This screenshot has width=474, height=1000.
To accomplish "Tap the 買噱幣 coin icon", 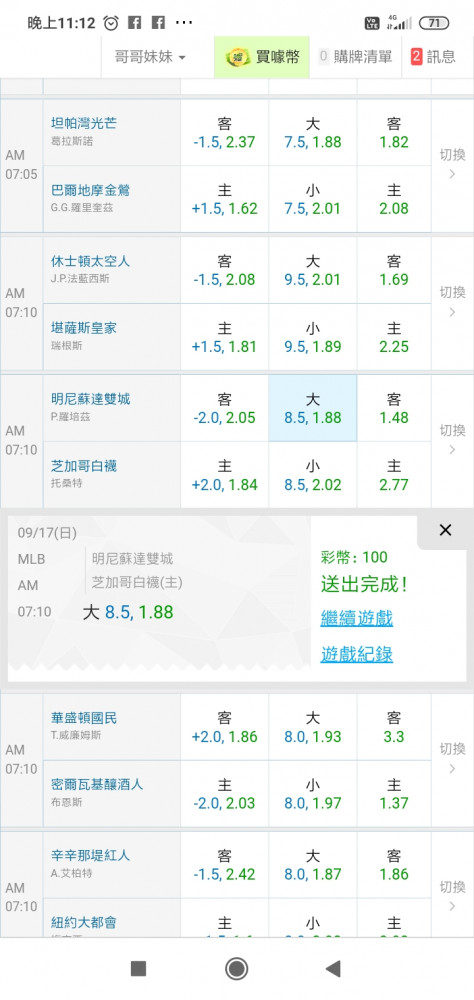I will click(x=238, y=57).
